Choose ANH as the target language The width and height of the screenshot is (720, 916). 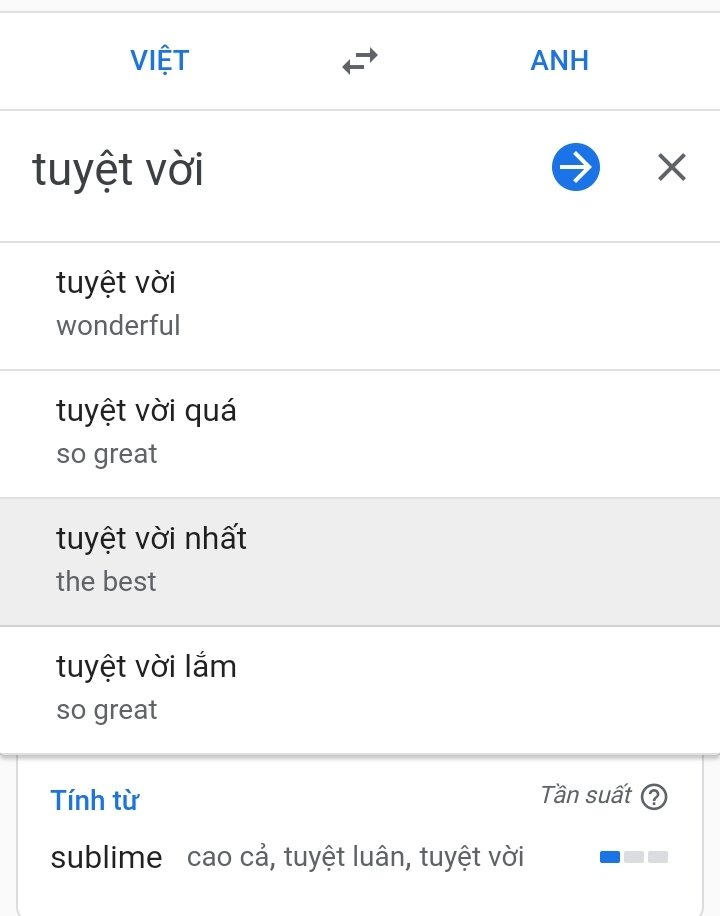pyautogui.click(x=559, y=61)
